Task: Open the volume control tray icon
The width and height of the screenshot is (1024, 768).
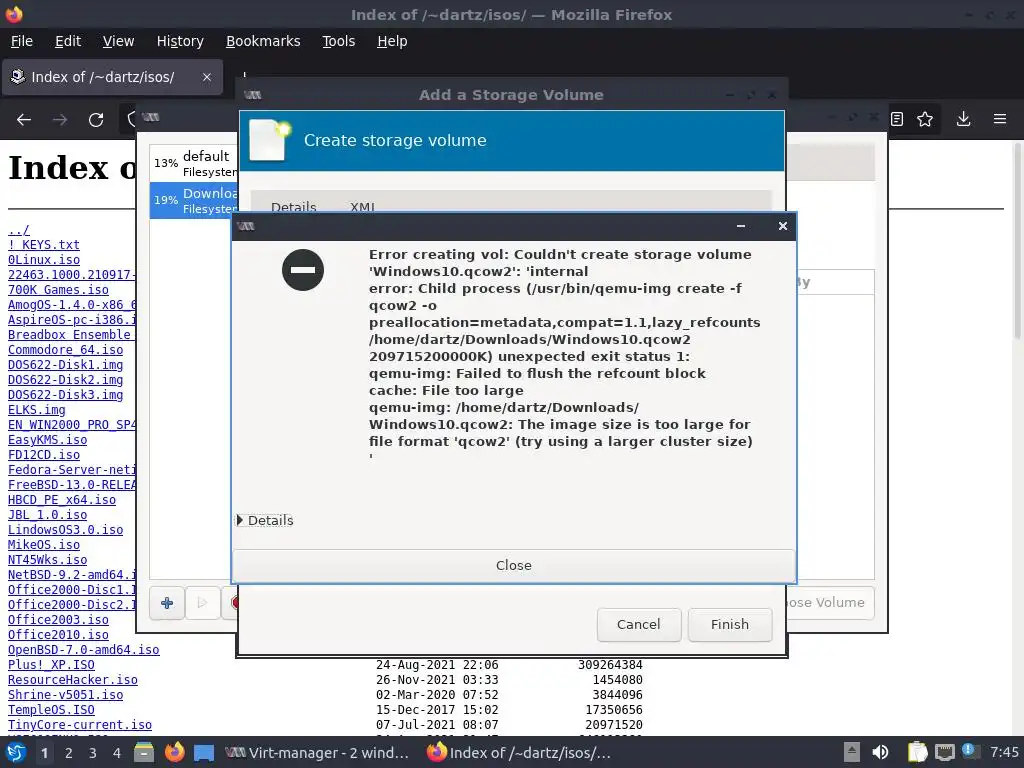Action: click(880, 752)
